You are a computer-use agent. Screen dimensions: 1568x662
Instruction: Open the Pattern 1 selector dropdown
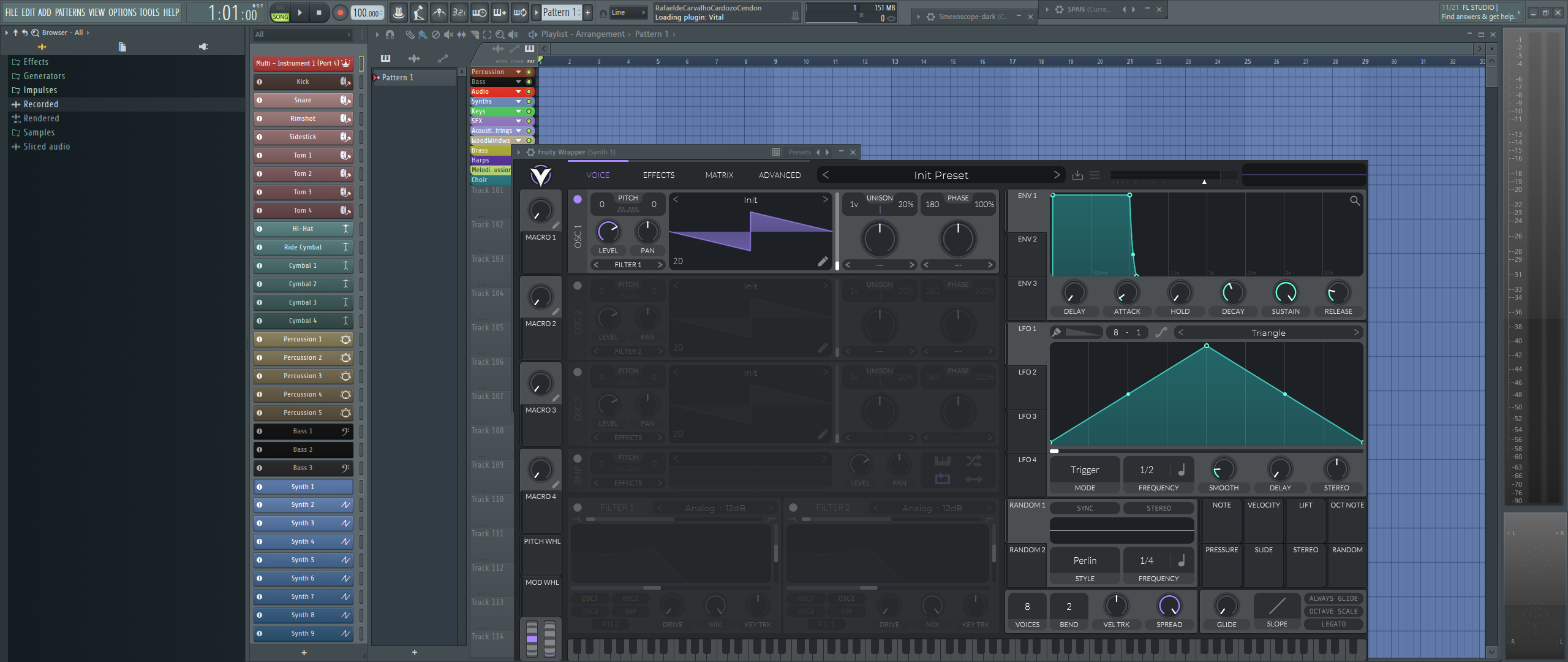[x=561, y=12]
